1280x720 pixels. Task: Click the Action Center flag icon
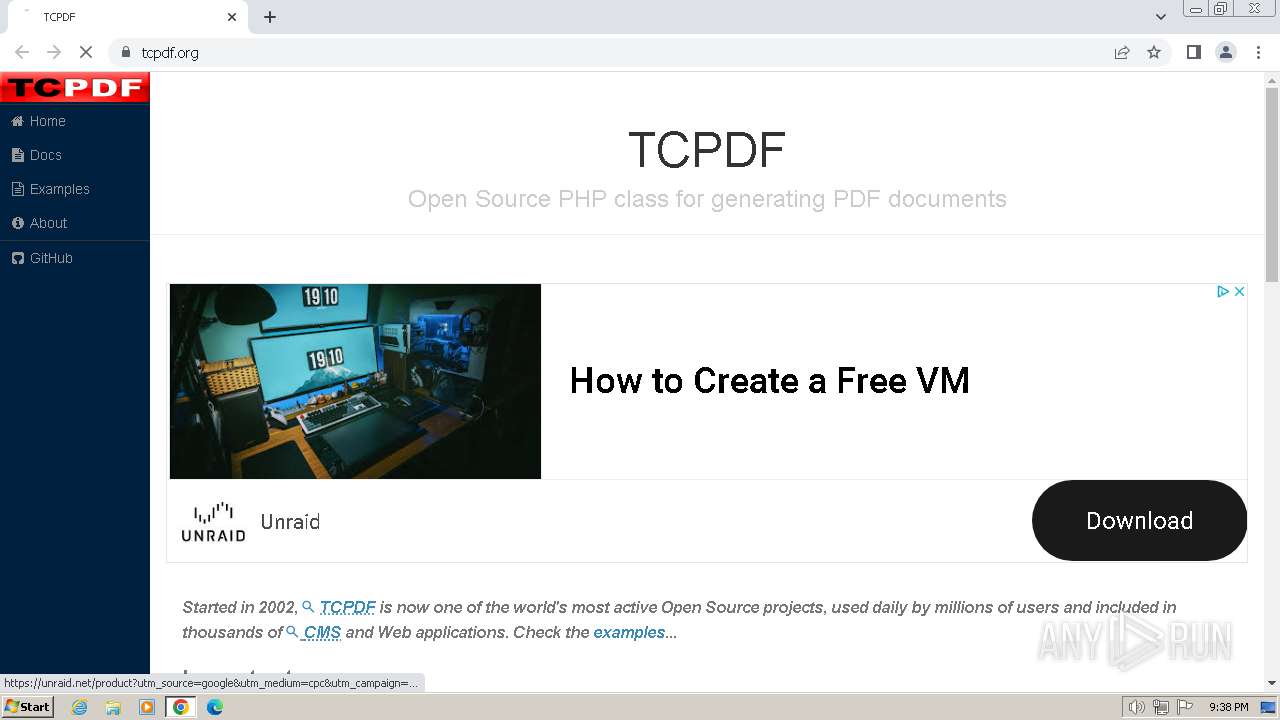tap(1185, 707)
